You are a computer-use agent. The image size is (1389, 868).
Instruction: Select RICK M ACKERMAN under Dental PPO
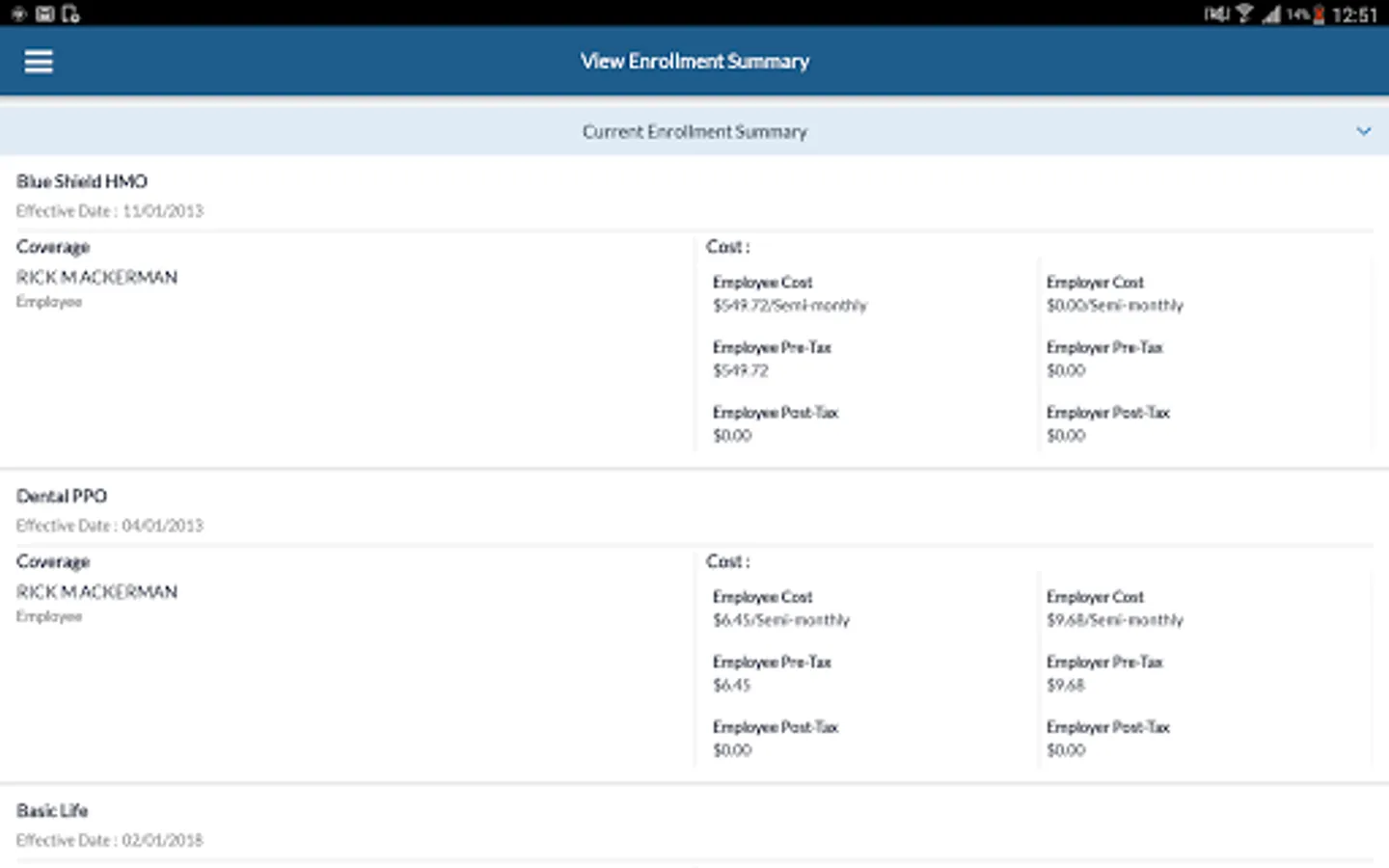click(96, 592)
